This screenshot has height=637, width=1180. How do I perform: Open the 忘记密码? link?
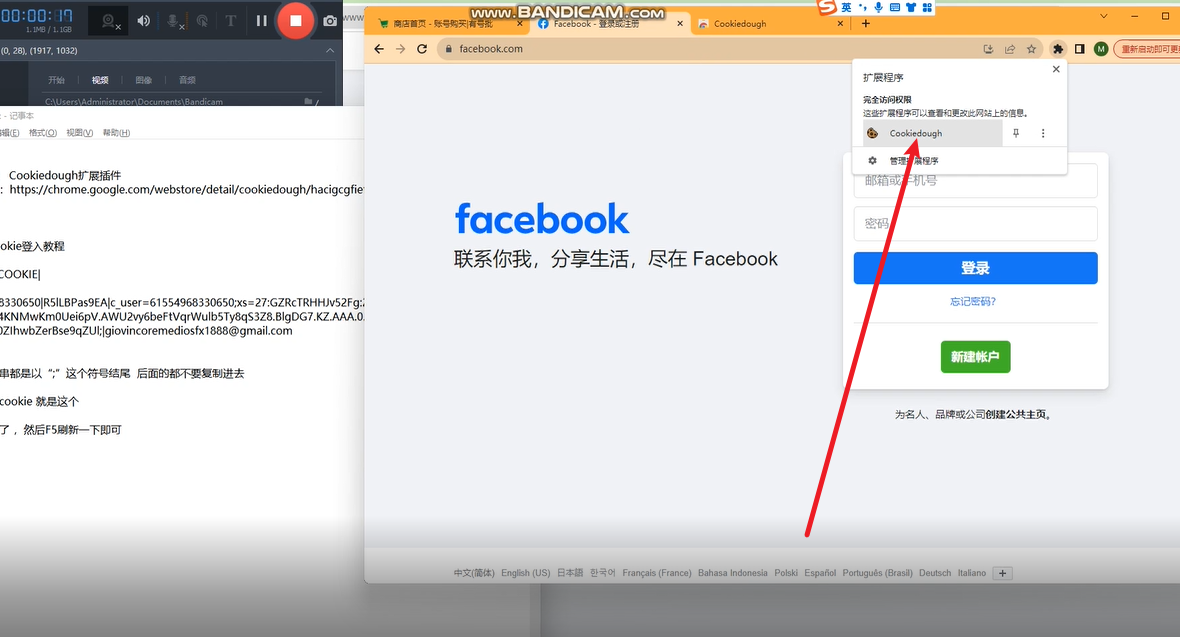[973, 302]
